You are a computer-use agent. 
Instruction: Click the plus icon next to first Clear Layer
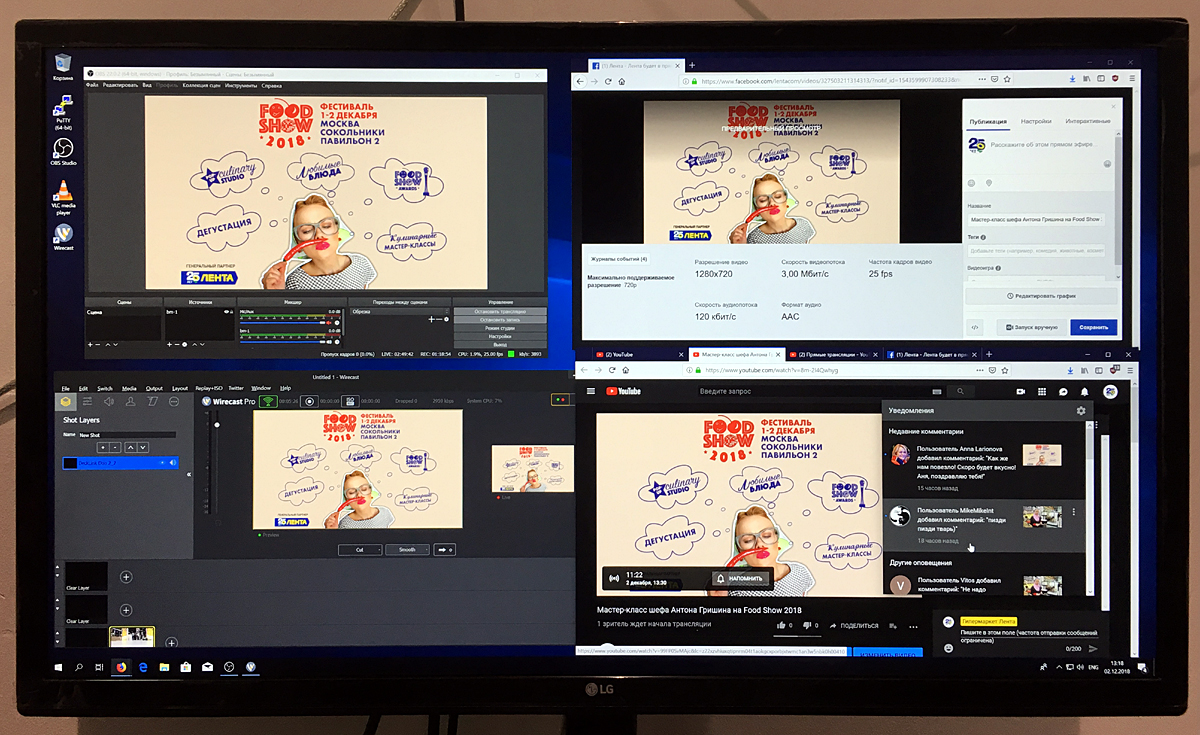coord(126,577)
